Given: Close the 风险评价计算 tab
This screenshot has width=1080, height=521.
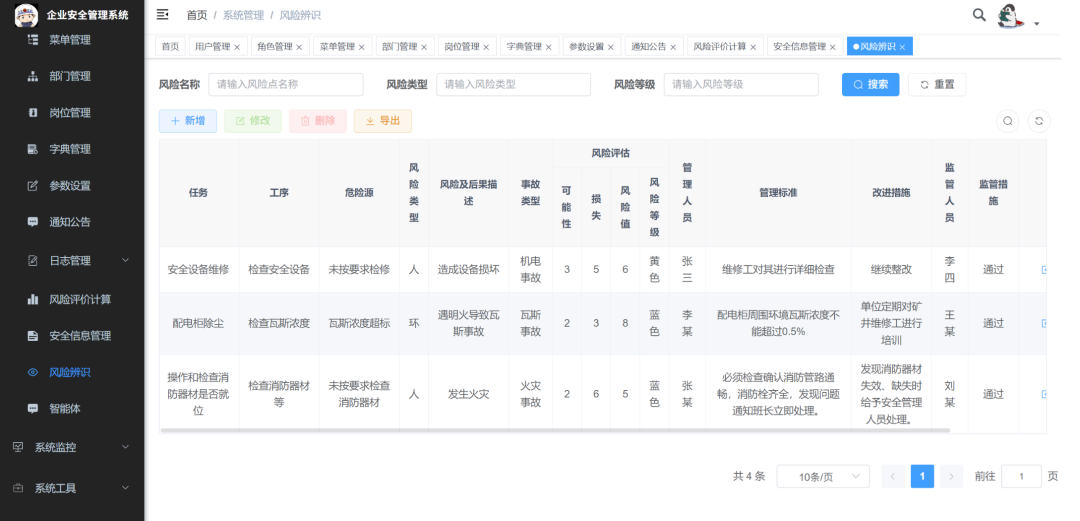Looking at the screenshot, I should click(x=753, y=48).
